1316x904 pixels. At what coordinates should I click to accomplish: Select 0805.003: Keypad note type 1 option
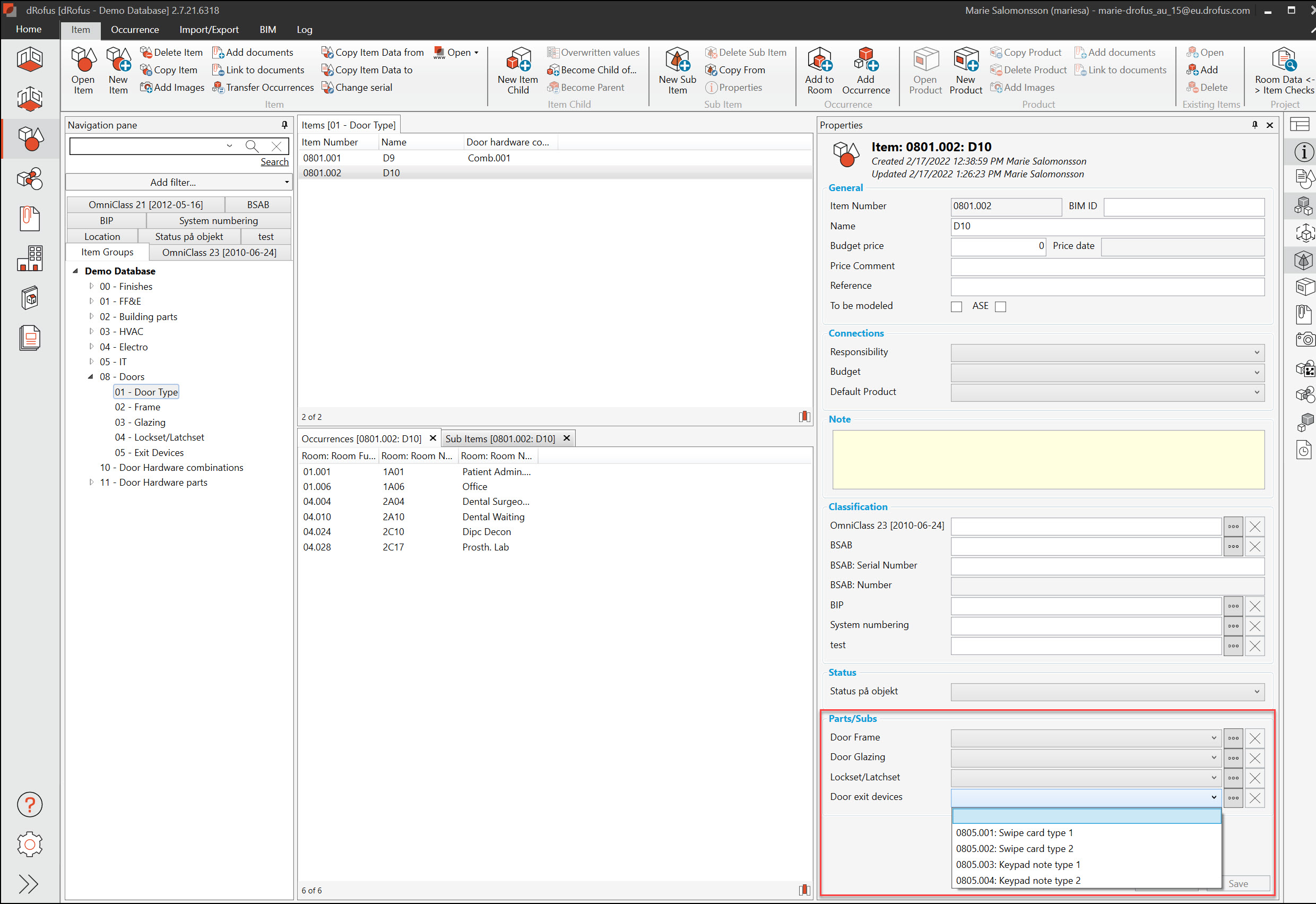click(x=1018, y=864)
